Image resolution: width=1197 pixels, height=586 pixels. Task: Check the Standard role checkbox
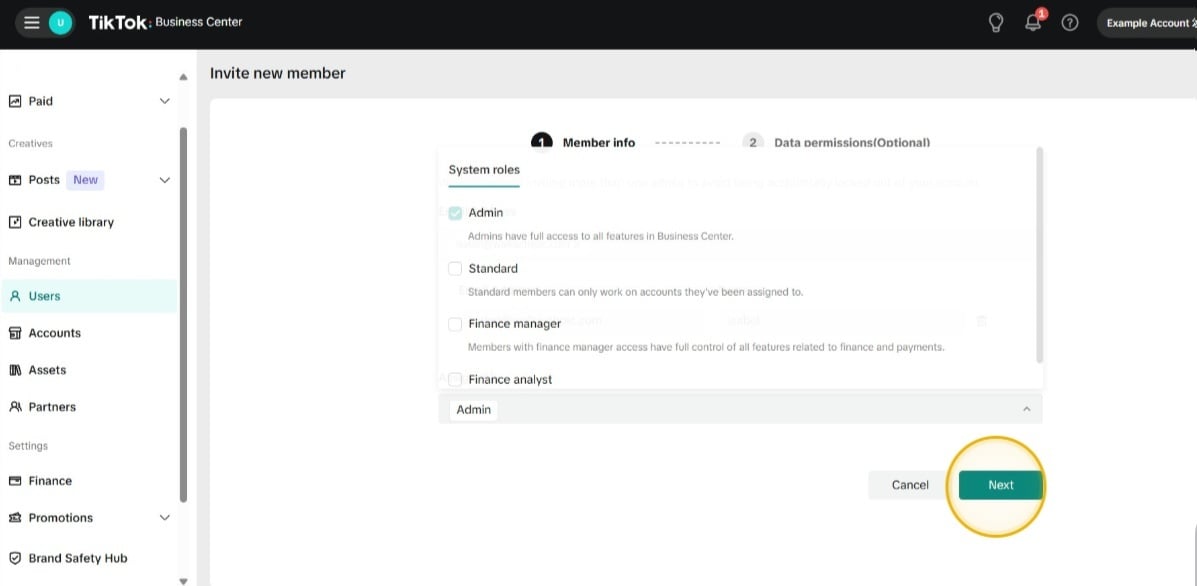[x=455, y=269]
